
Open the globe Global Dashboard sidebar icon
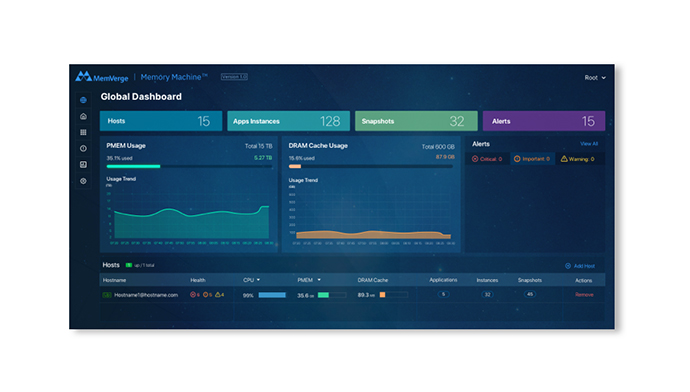pyautogui.click(x=83, y=100)
